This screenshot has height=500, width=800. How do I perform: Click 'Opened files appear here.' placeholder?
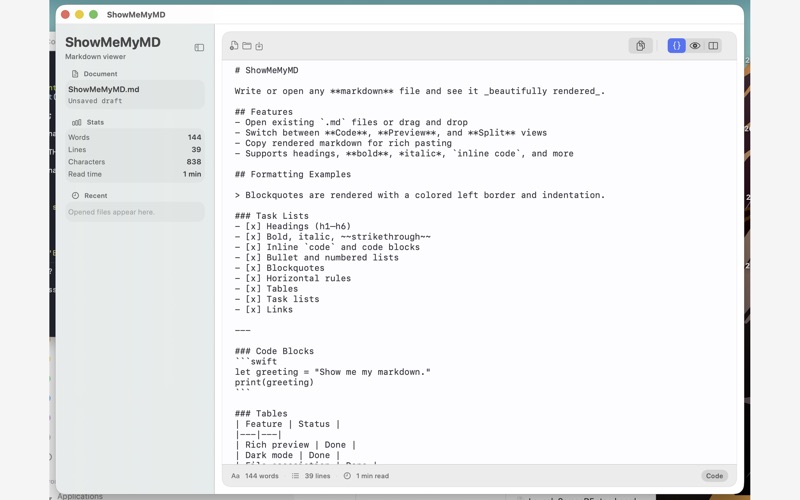click(111, 212)
